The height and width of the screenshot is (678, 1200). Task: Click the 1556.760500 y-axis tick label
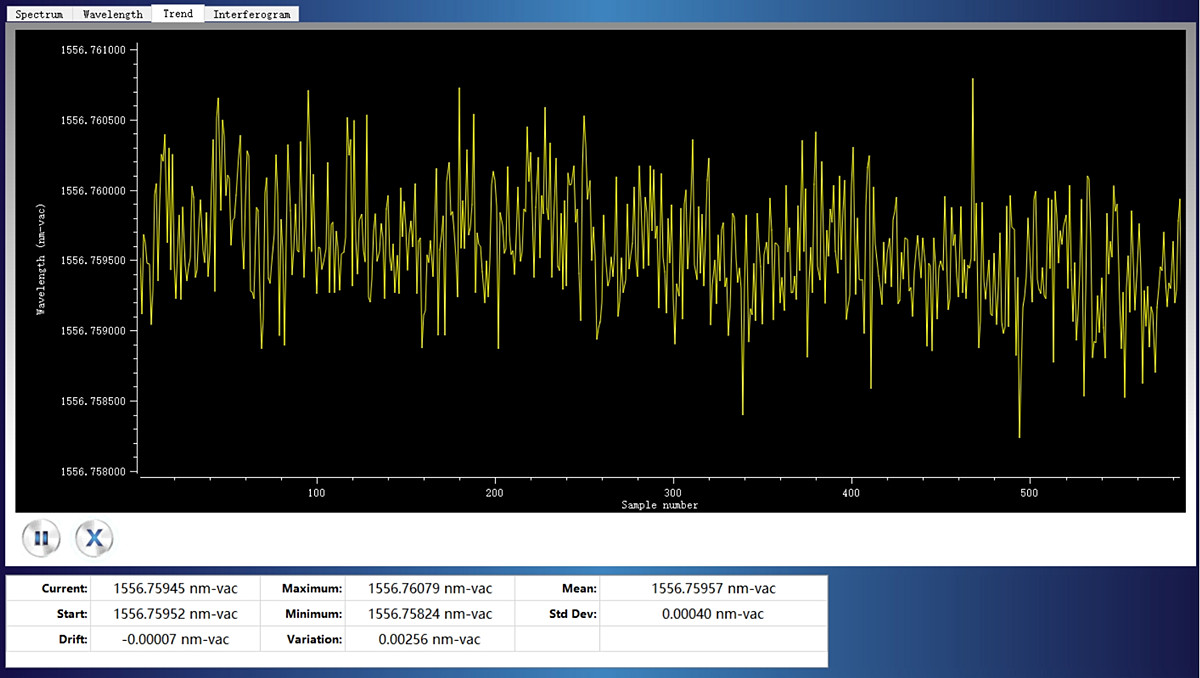click(x=93, y=120)
